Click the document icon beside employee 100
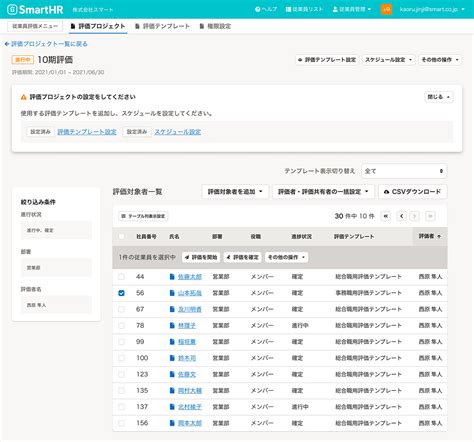Image resolution: width=474 pixels, height=442 pixels. point(172,358)
